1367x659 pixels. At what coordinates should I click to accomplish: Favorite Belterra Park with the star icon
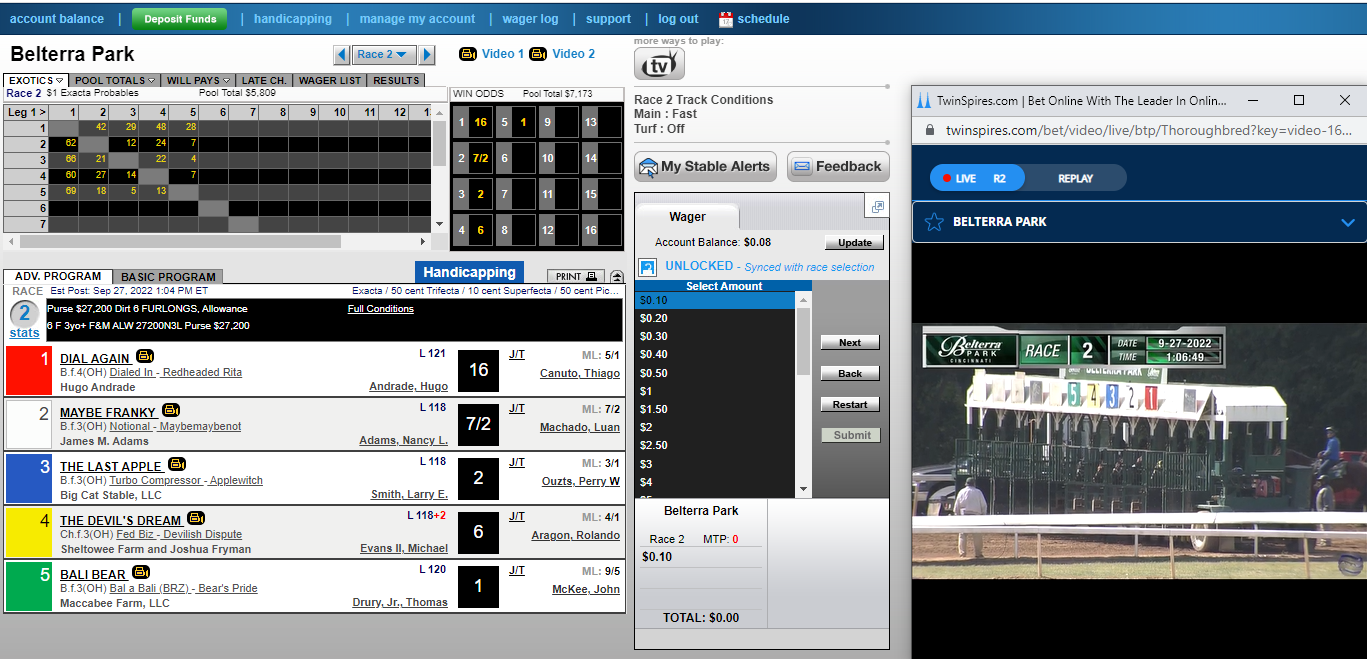(934, 222)
